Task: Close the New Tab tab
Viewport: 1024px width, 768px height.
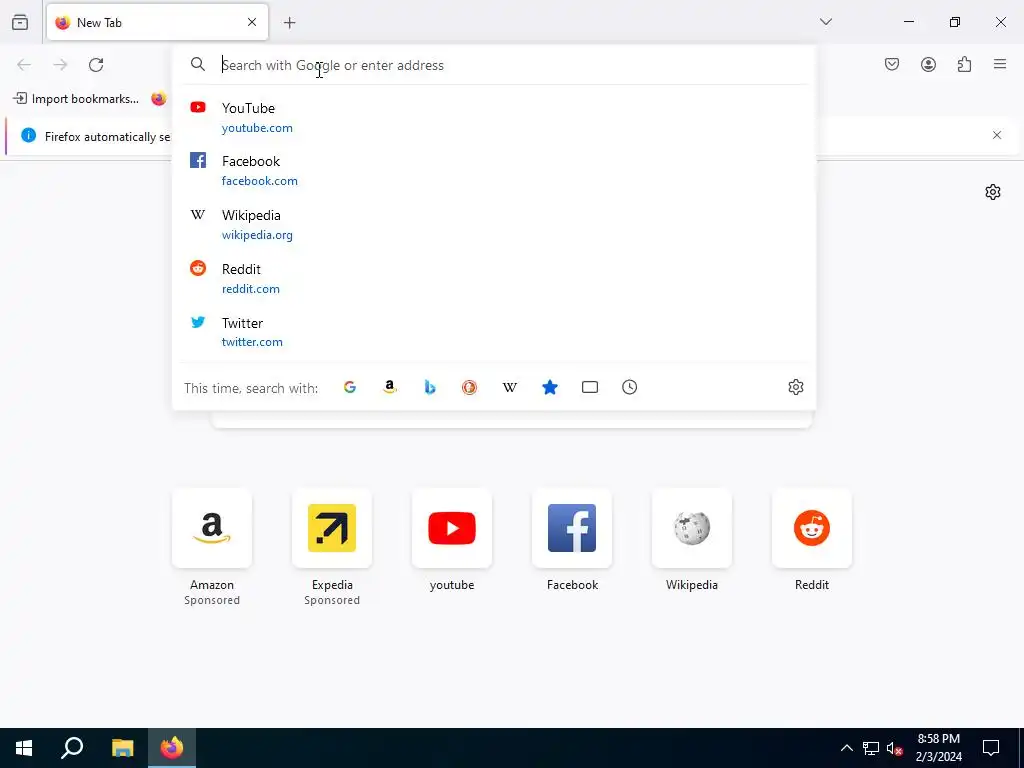Action: (x=252, y=22)
